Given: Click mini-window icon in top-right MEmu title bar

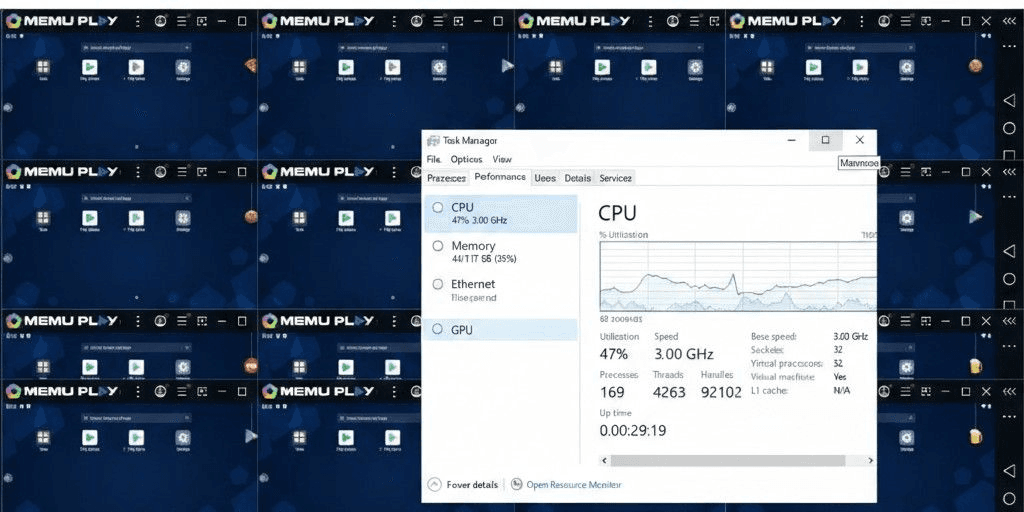Looking at the screenshot, I should 926,21.
